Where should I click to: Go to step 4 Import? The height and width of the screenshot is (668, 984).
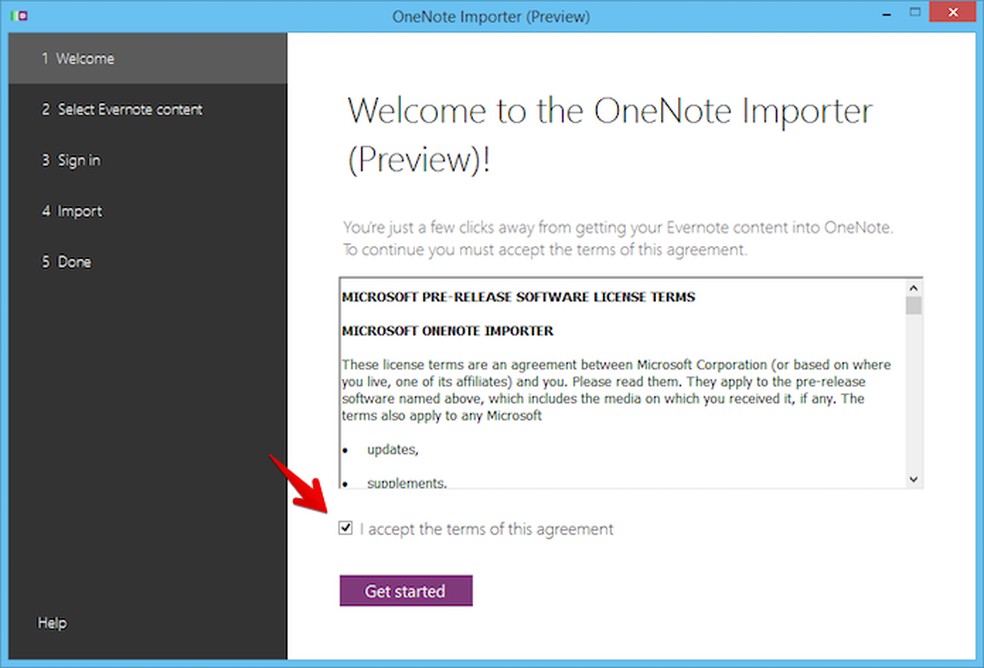148,211
